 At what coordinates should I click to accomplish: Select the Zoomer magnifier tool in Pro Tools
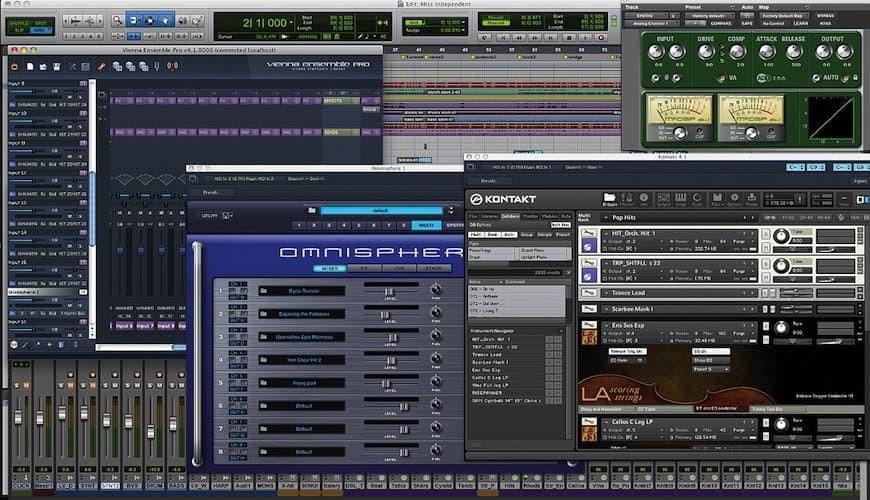pyautogui.click(x=118, y=21)
